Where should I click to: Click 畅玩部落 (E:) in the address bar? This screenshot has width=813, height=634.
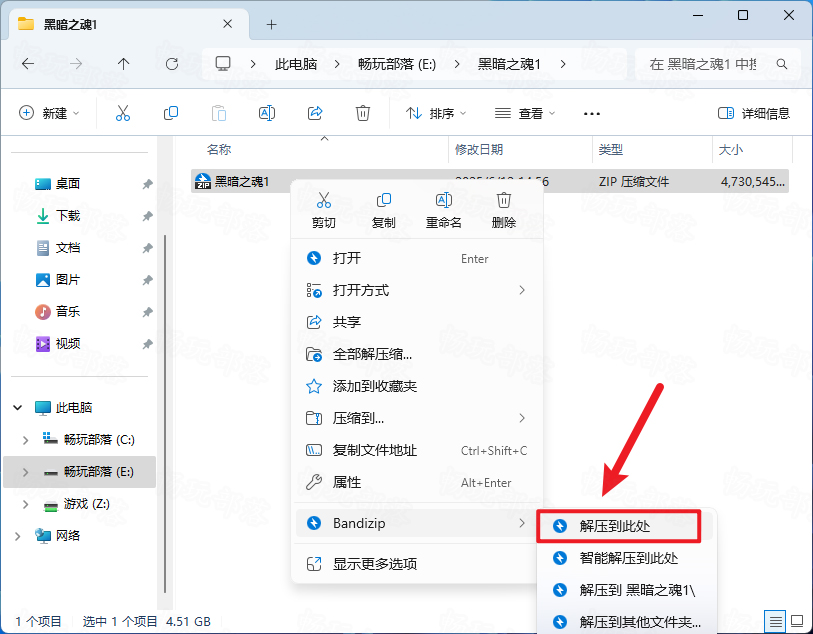397,64
